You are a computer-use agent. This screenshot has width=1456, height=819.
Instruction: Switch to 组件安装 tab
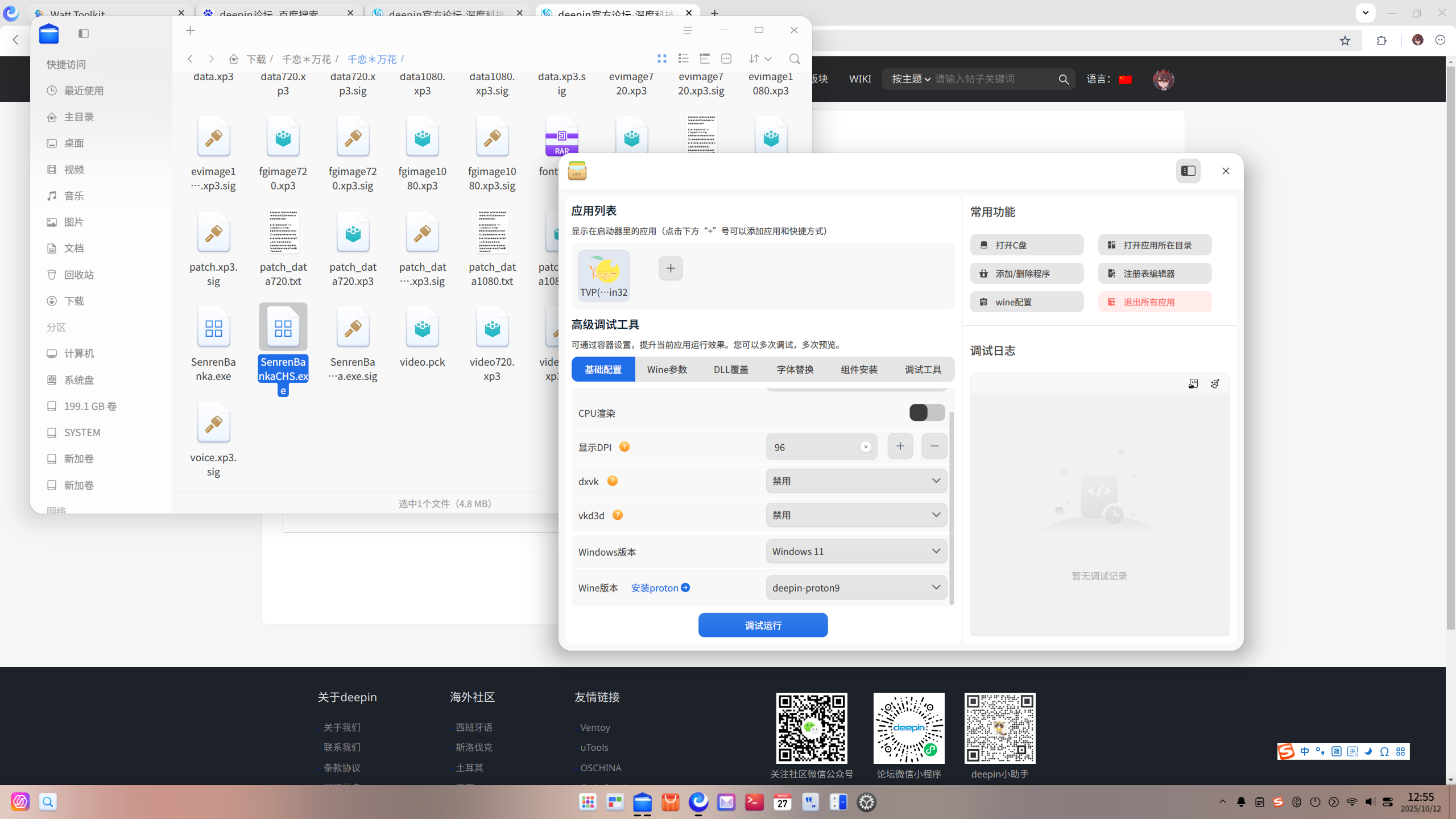coord(859,370)
